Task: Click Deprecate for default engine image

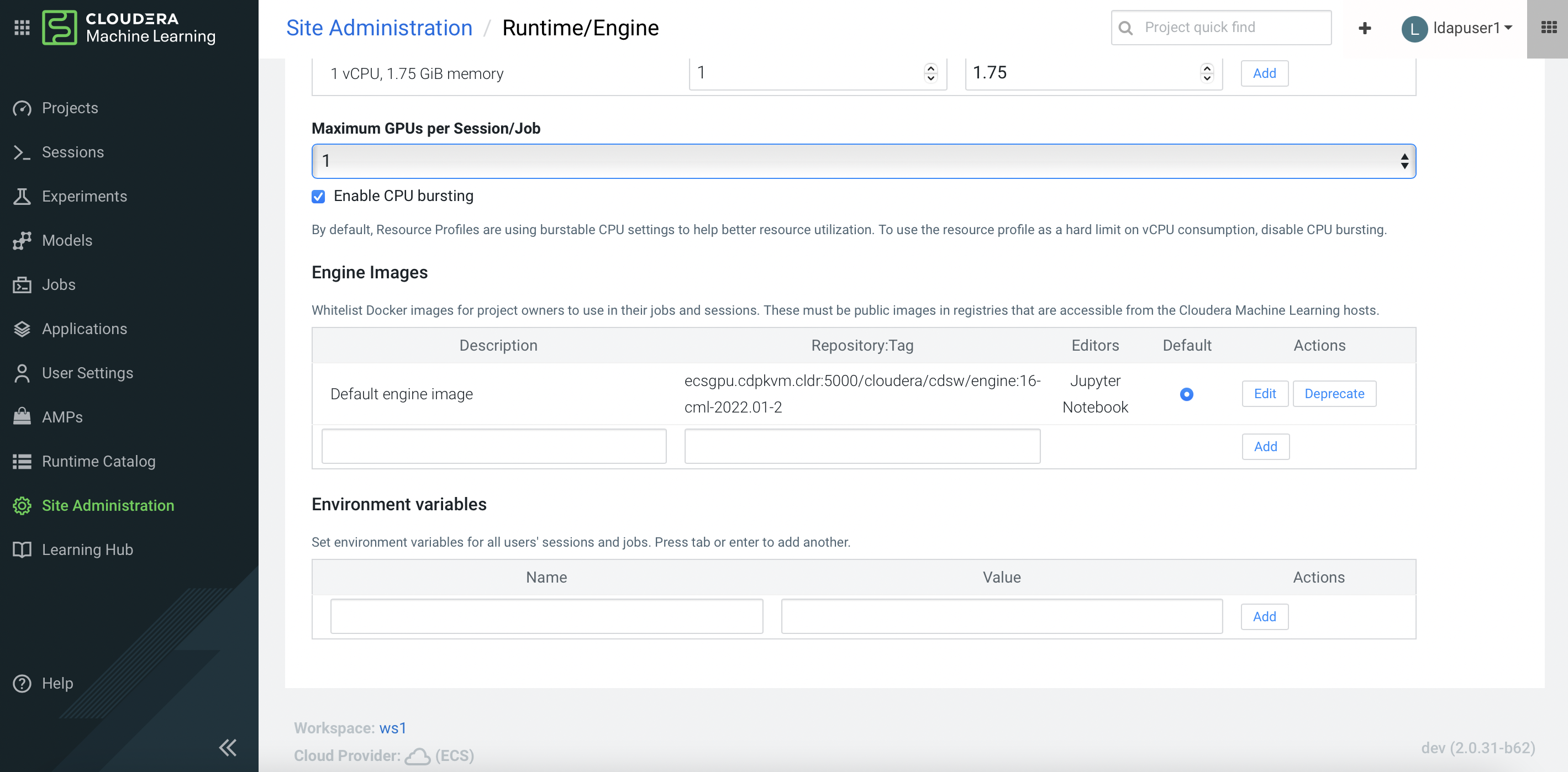Action: coord(1334,394)
